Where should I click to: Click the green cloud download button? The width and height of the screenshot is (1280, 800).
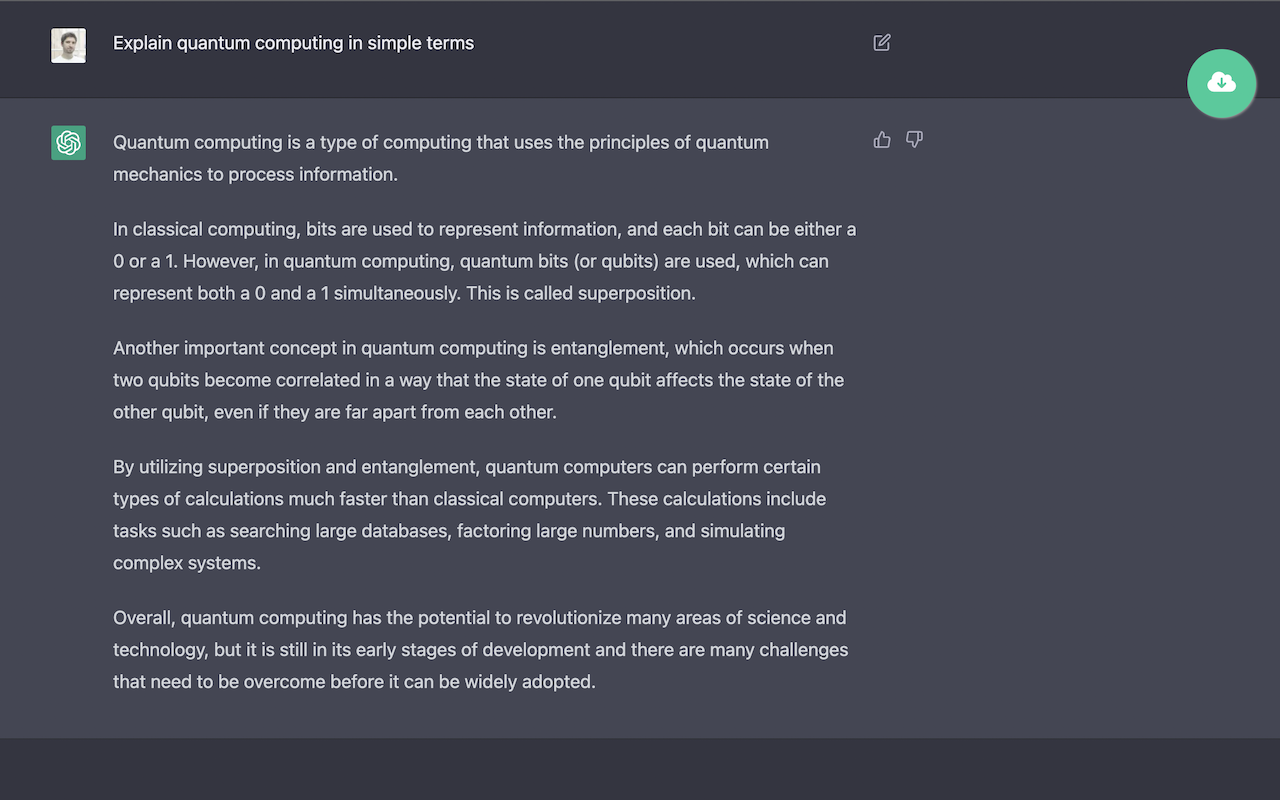(x=1221, y=83)
